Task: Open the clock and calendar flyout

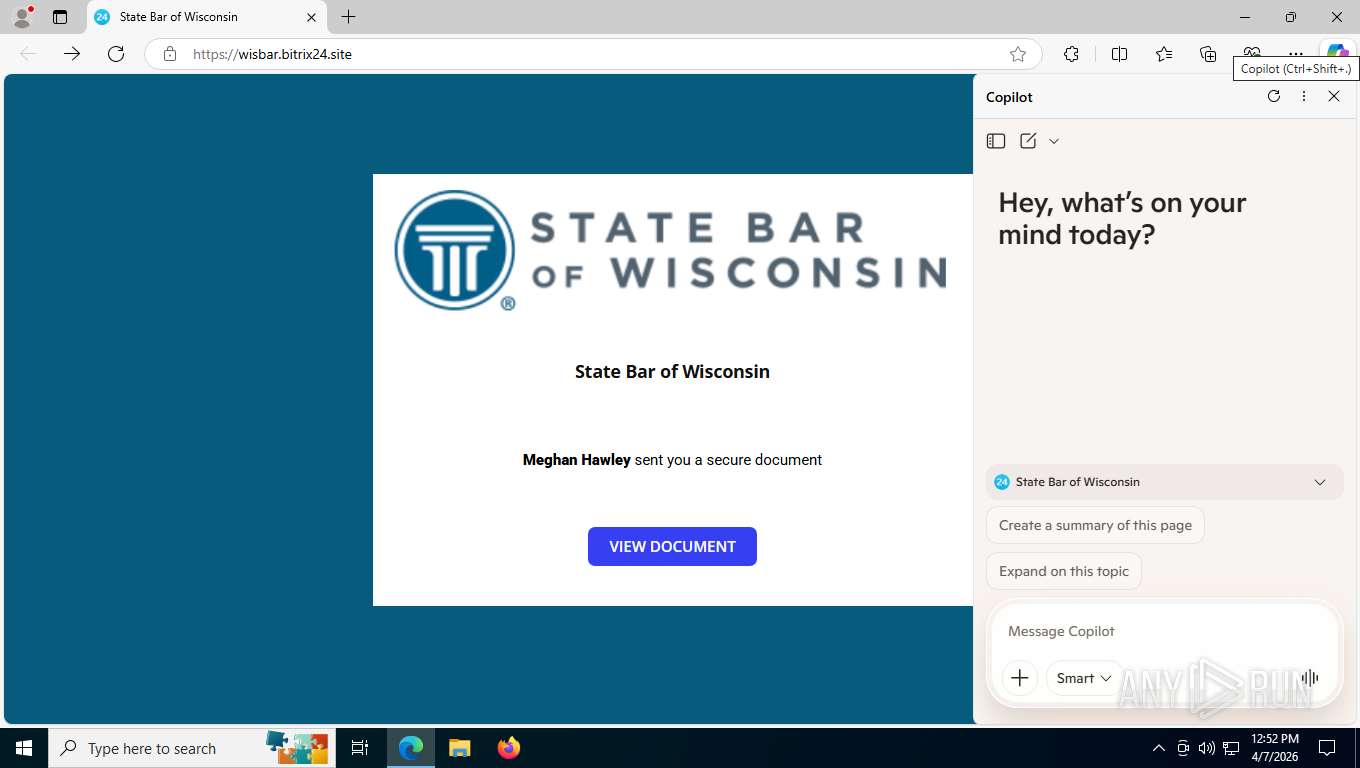Action: coord(1275,748)
